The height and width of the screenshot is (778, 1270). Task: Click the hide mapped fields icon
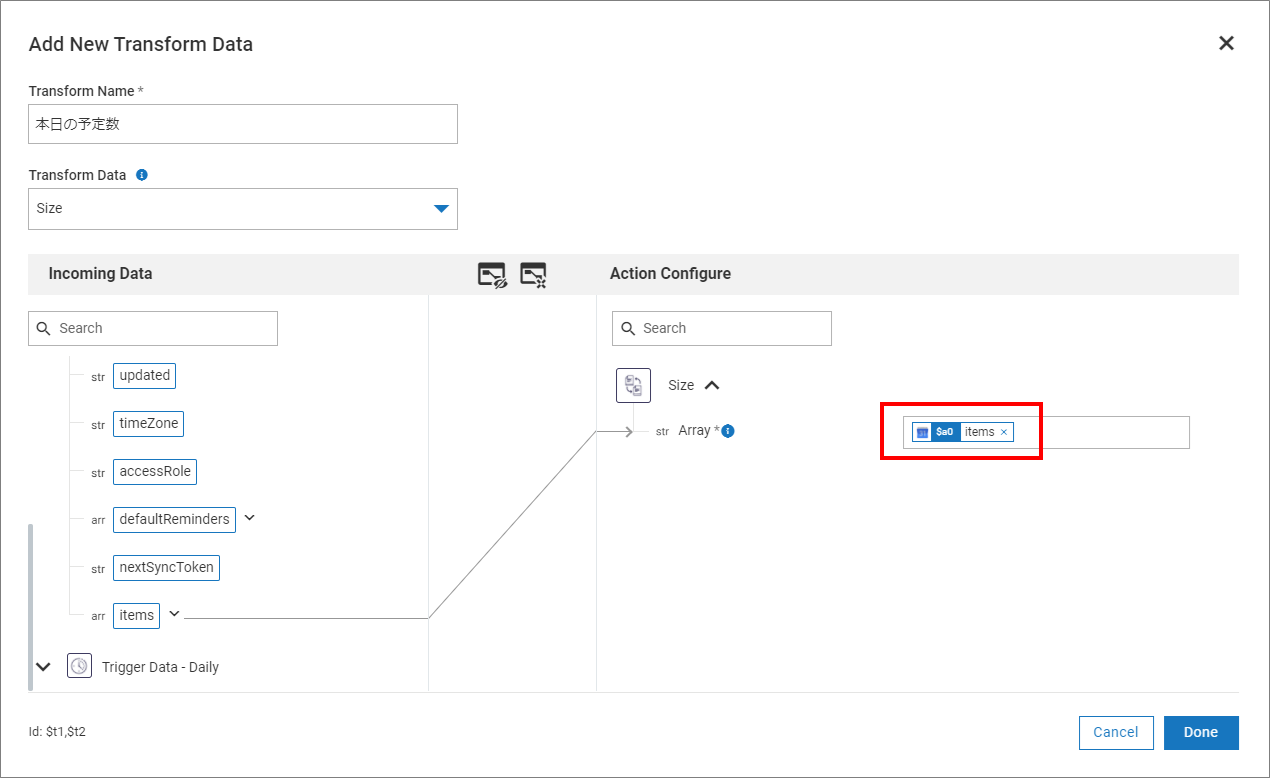[492, 275]
